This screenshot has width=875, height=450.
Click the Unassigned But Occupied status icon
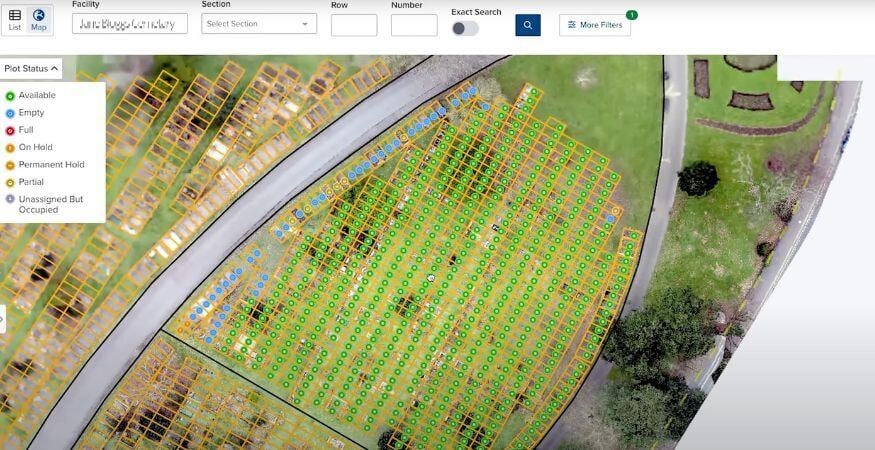pyautogui.click(x=10, y=199)
